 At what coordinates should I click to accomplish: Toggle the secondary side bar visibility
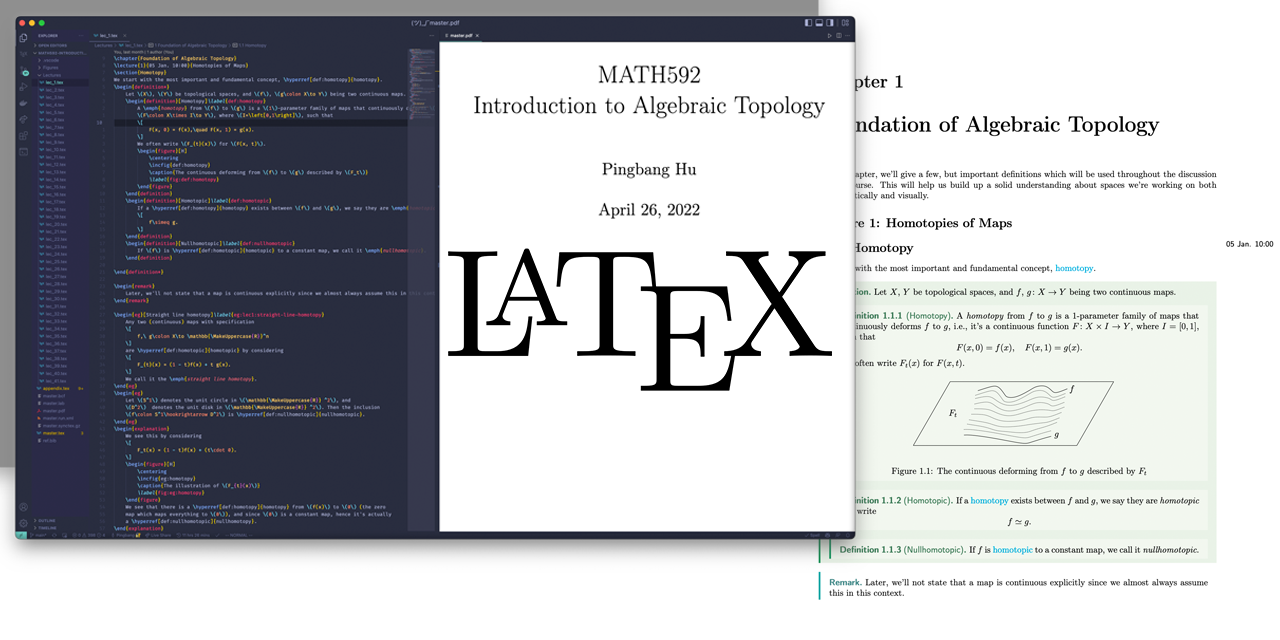(830, 22)
